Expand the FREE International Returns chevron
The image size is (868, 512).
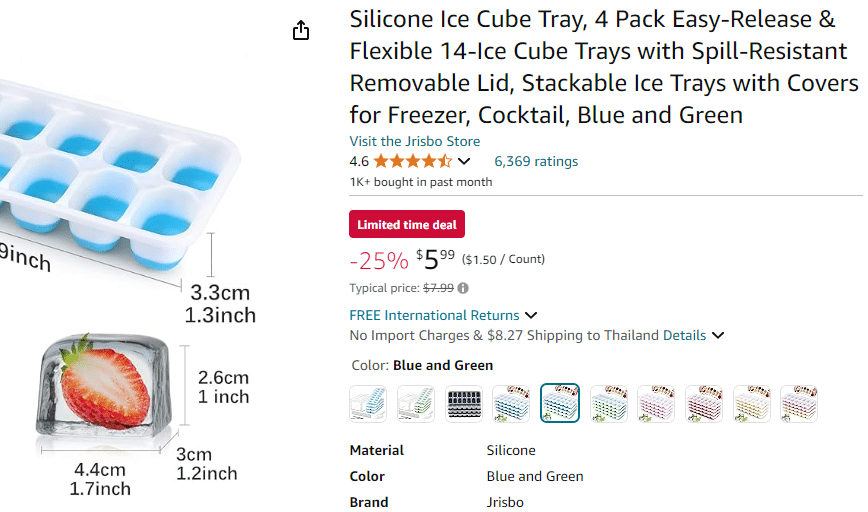(x=531, y=316)
